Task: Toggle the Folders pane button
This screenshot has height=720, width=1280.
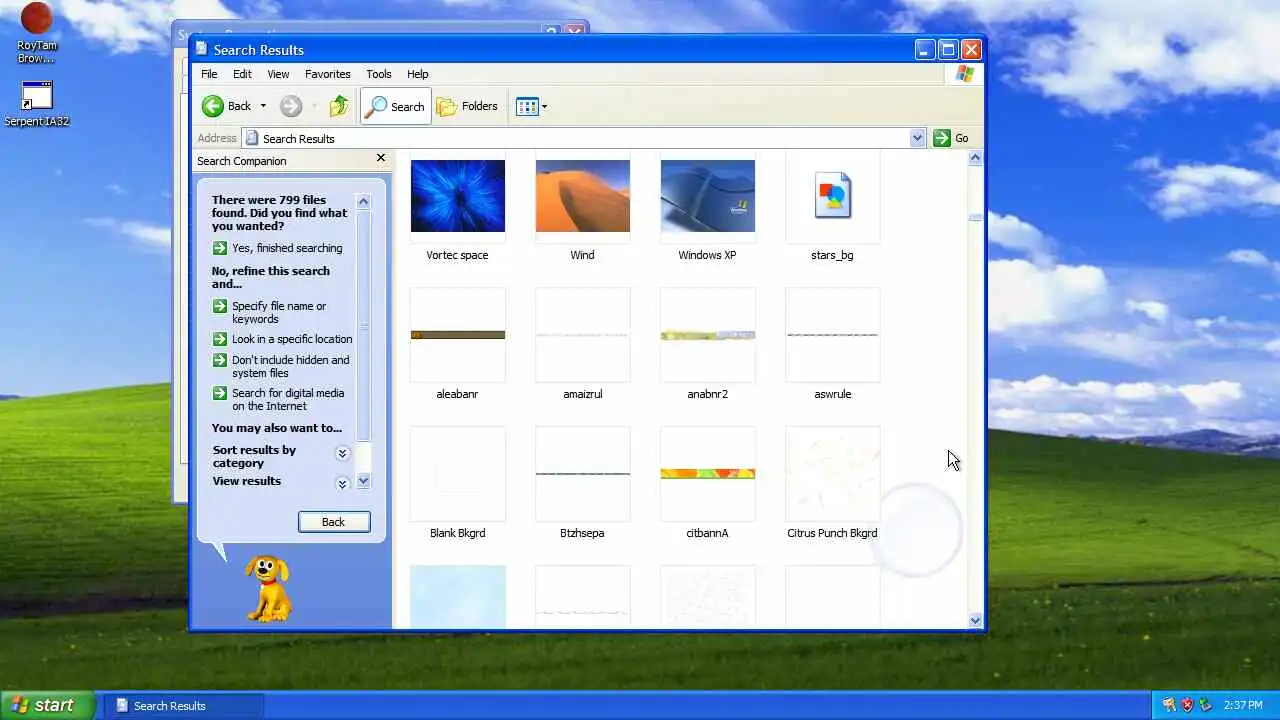Action: click(x=467, y=106)
